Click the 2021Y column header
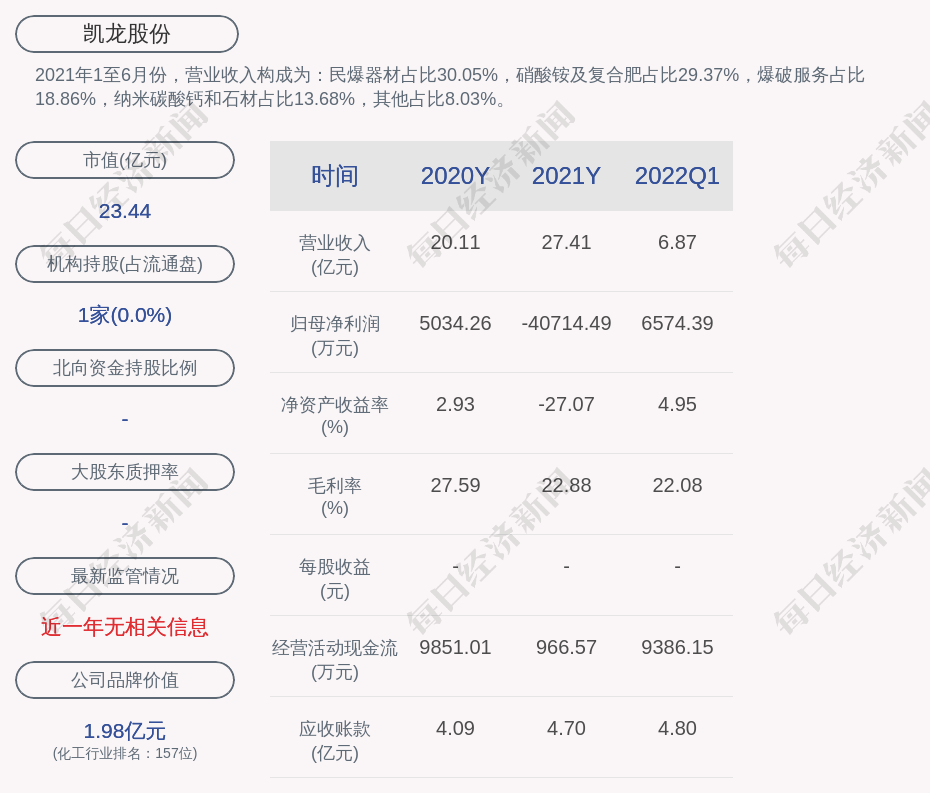This screenshot has height=793, width=930. (566, 176)
